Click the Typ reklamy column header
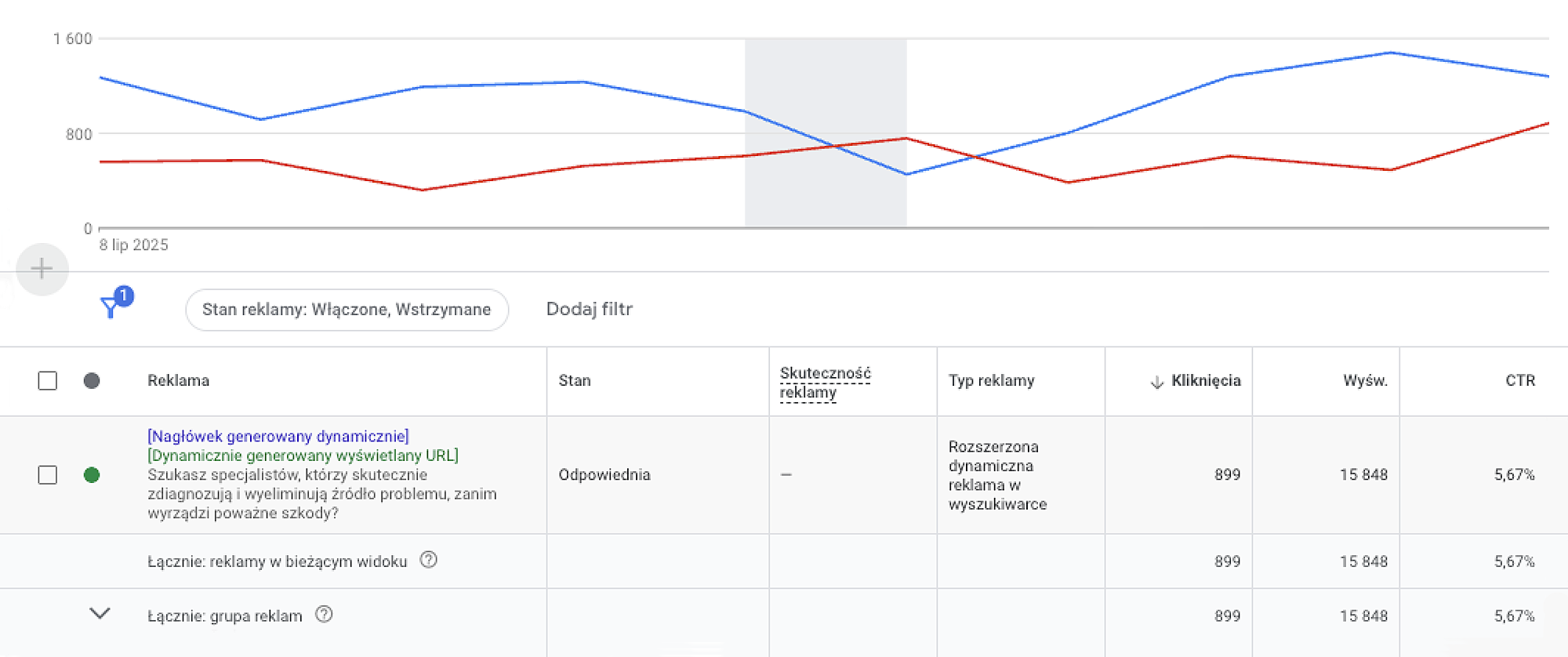Image resolution: width=1568 pixels, height=657 pixels. tap(991, 380)
